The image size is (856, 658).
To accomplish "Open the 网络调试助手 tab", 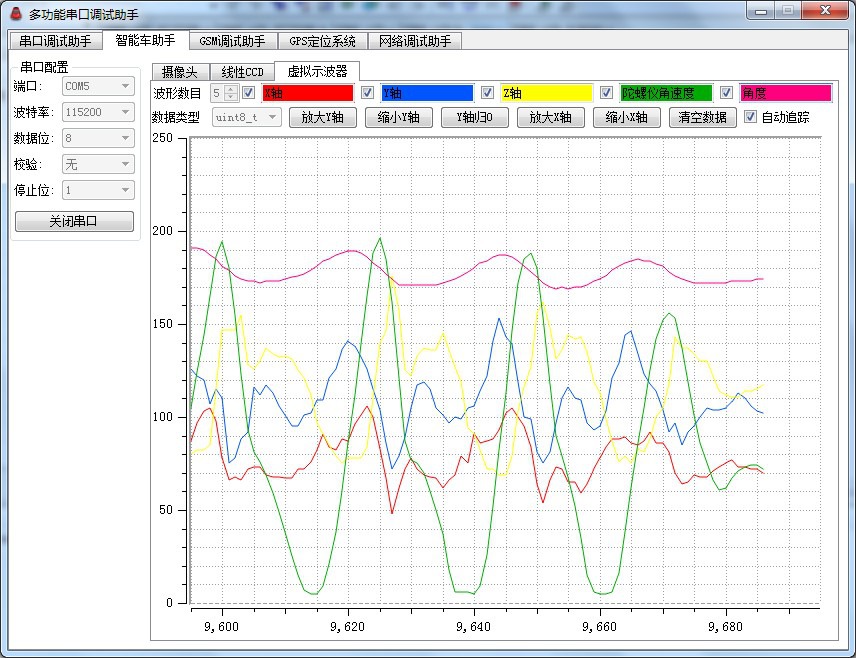I will (415, 41).
